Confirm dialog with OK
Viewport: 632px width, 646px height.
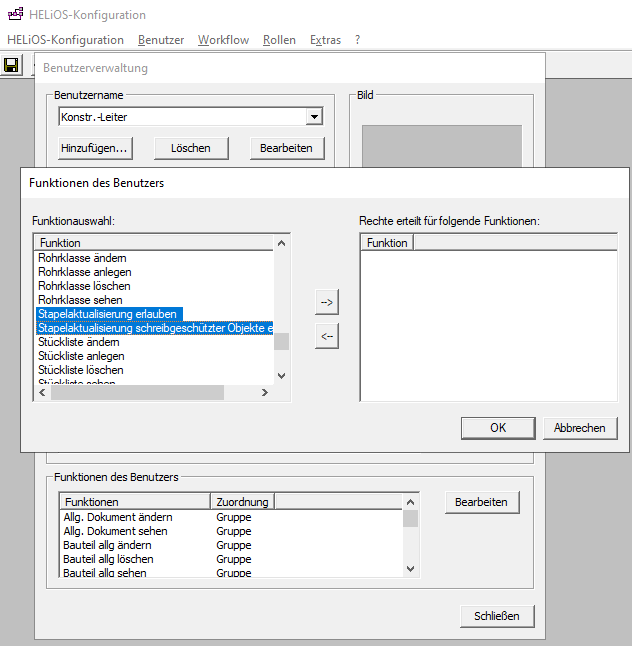pyautogui.click(x=498, y=428)
